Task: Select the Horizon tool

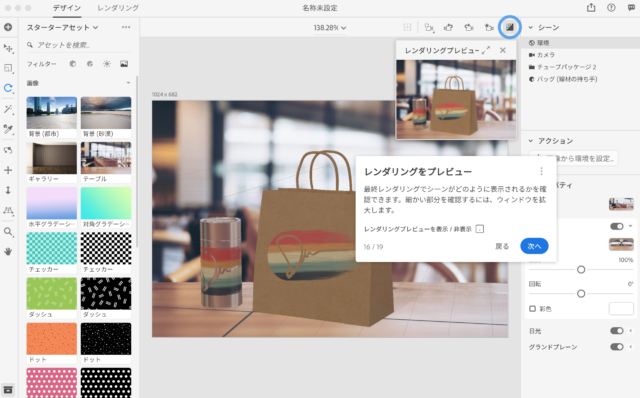Action: (8, 211)
